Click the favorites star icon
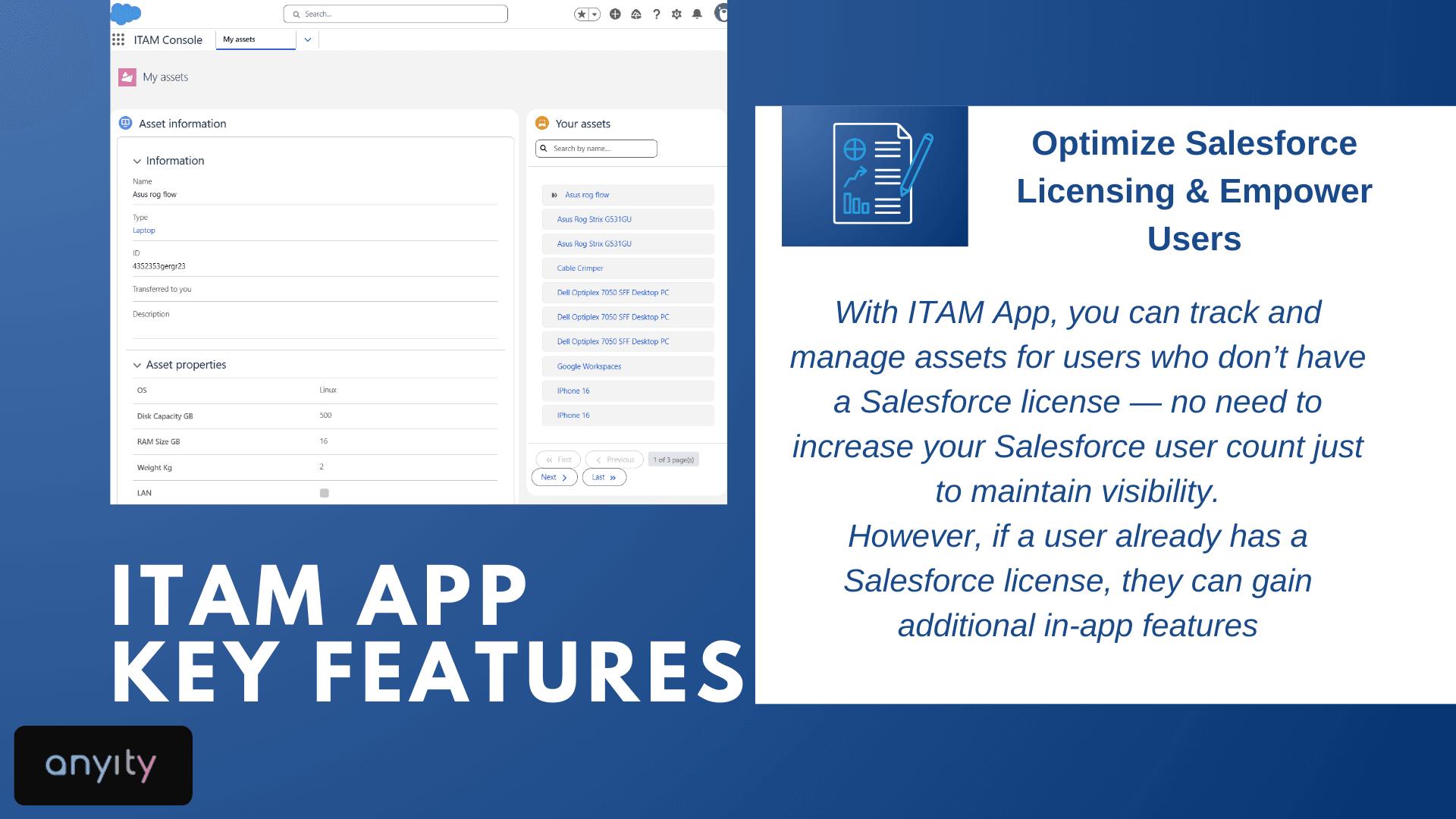 [582, 14]
